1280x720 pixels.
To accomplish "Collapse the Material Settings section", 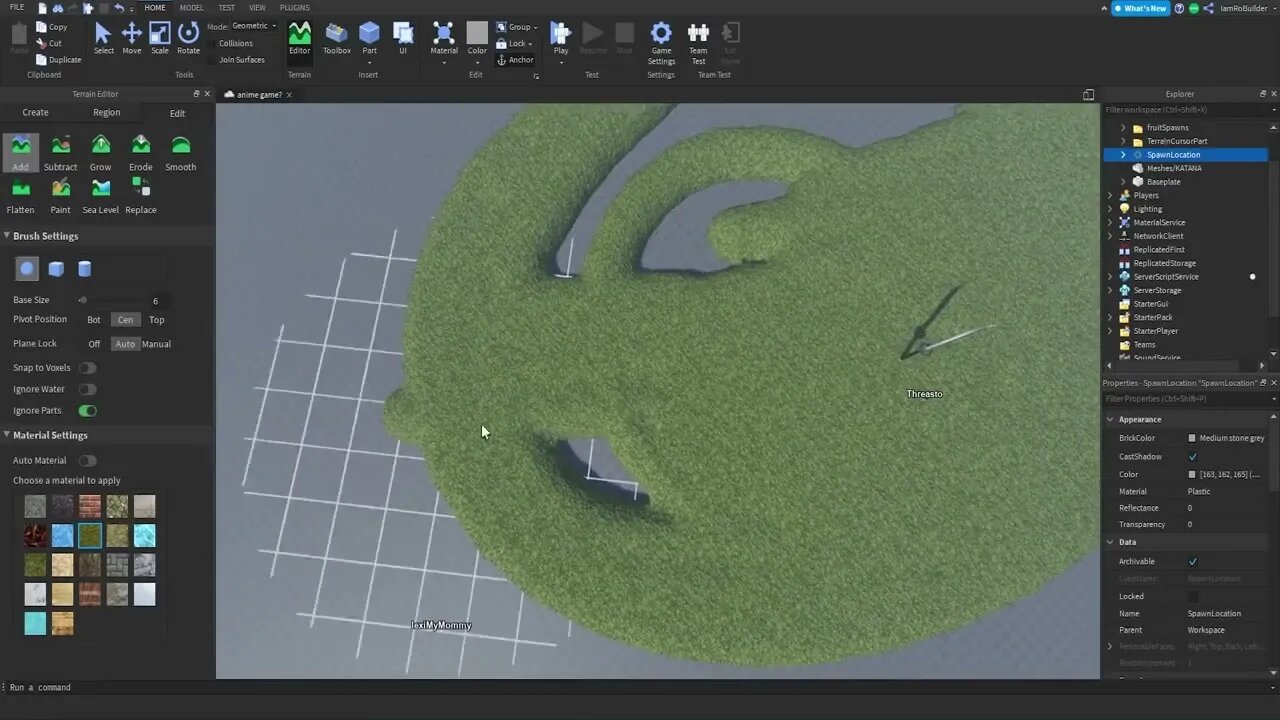I will pyautogui.click(x=7, y=435).
